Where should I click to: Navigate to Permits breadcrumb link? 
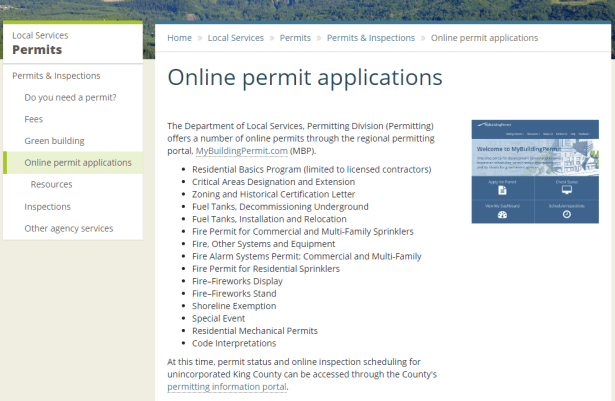(295, 38)
